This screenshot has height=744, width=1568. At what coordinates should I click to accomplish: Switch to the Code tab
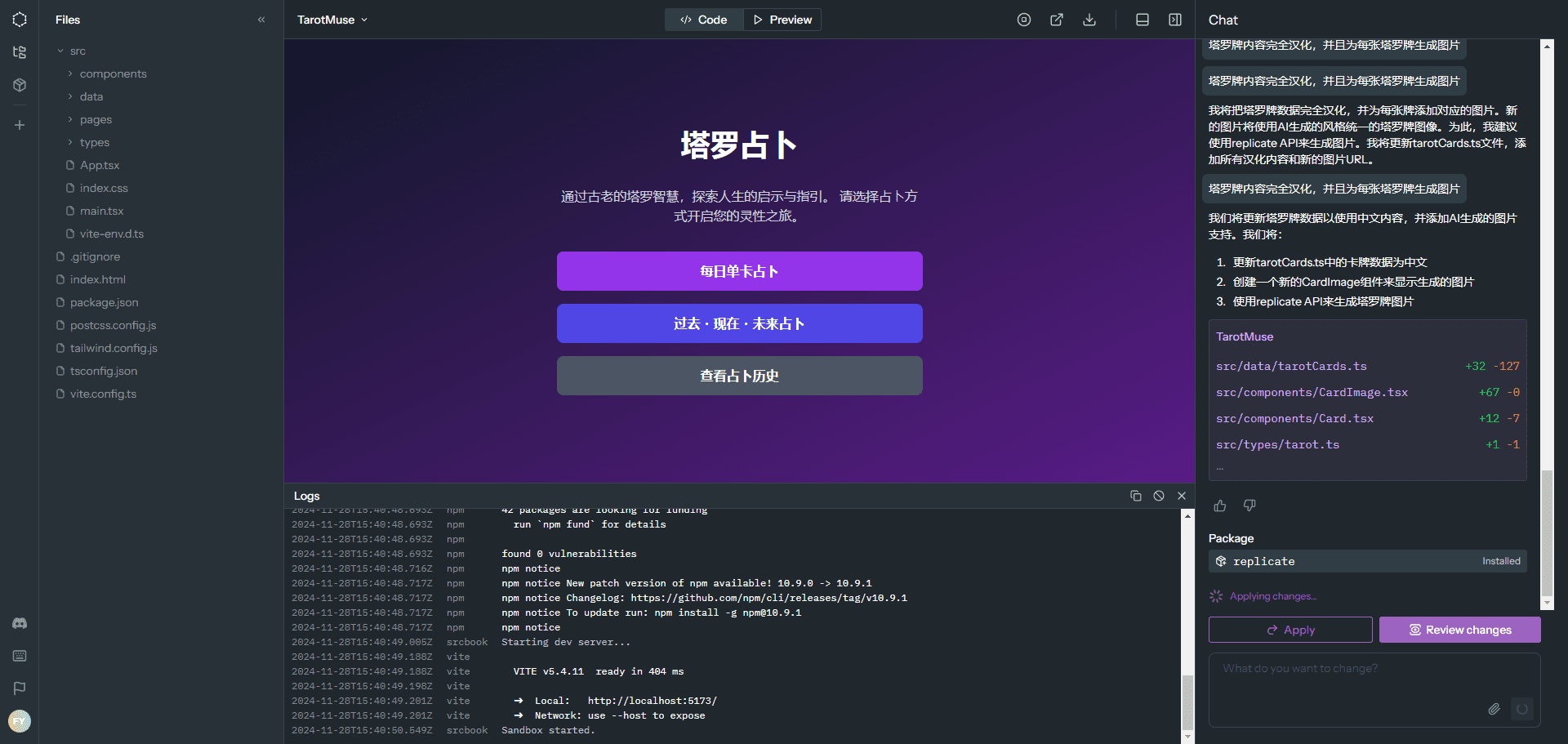click(x=704, y=20)
